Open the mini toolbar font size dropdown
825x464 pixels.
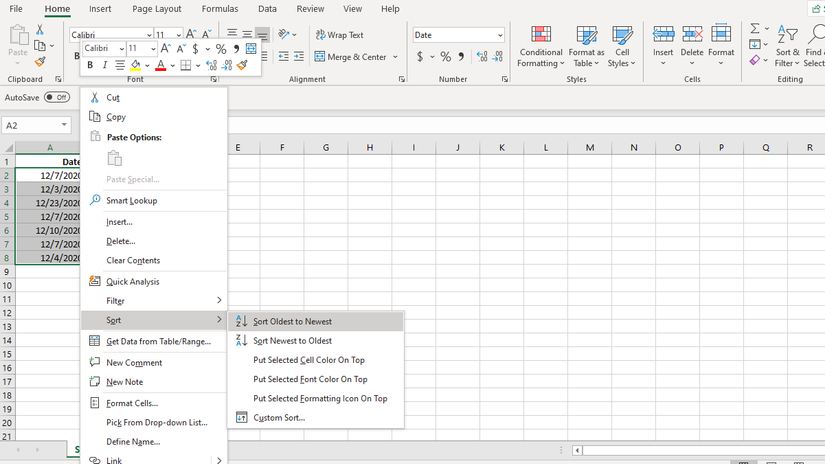click(x=151, y=48)
